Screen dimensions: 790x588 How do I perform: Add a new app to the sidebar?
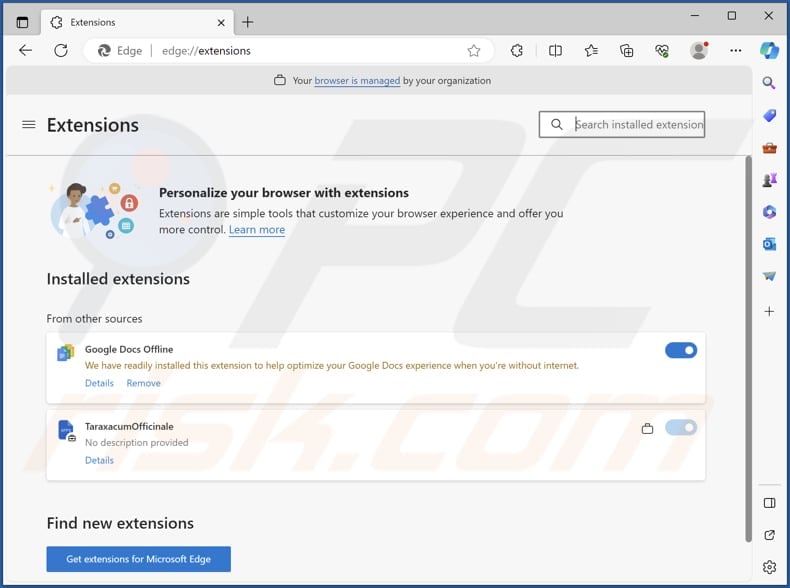[769, 311]
